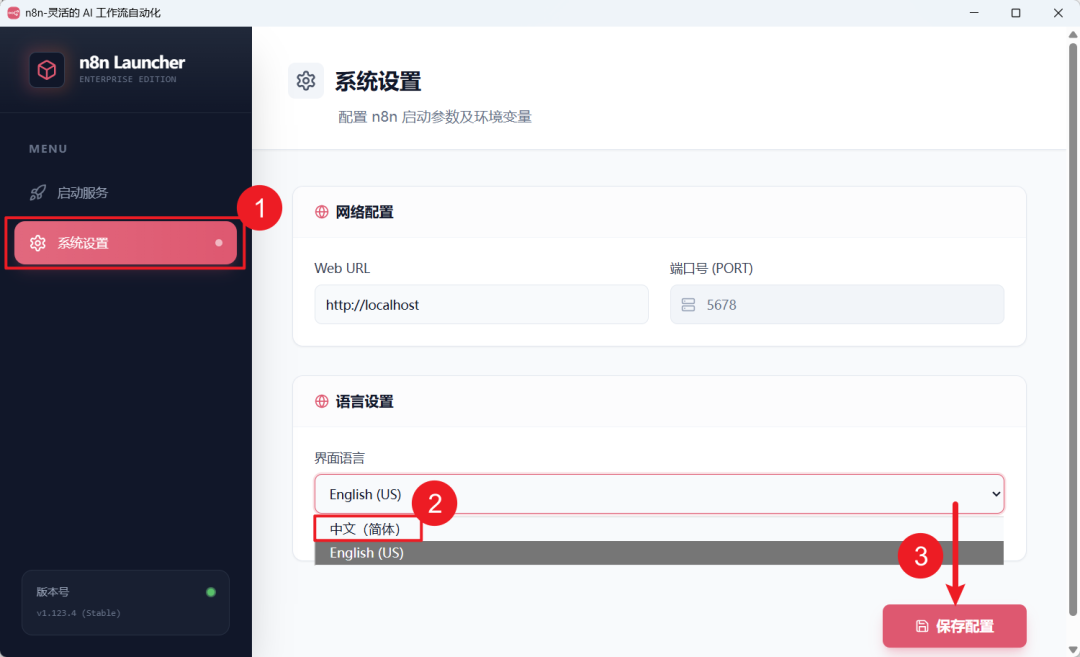Choose English (US) option in list
Screen dimensions: 1080x657
(x=658, y=552)
